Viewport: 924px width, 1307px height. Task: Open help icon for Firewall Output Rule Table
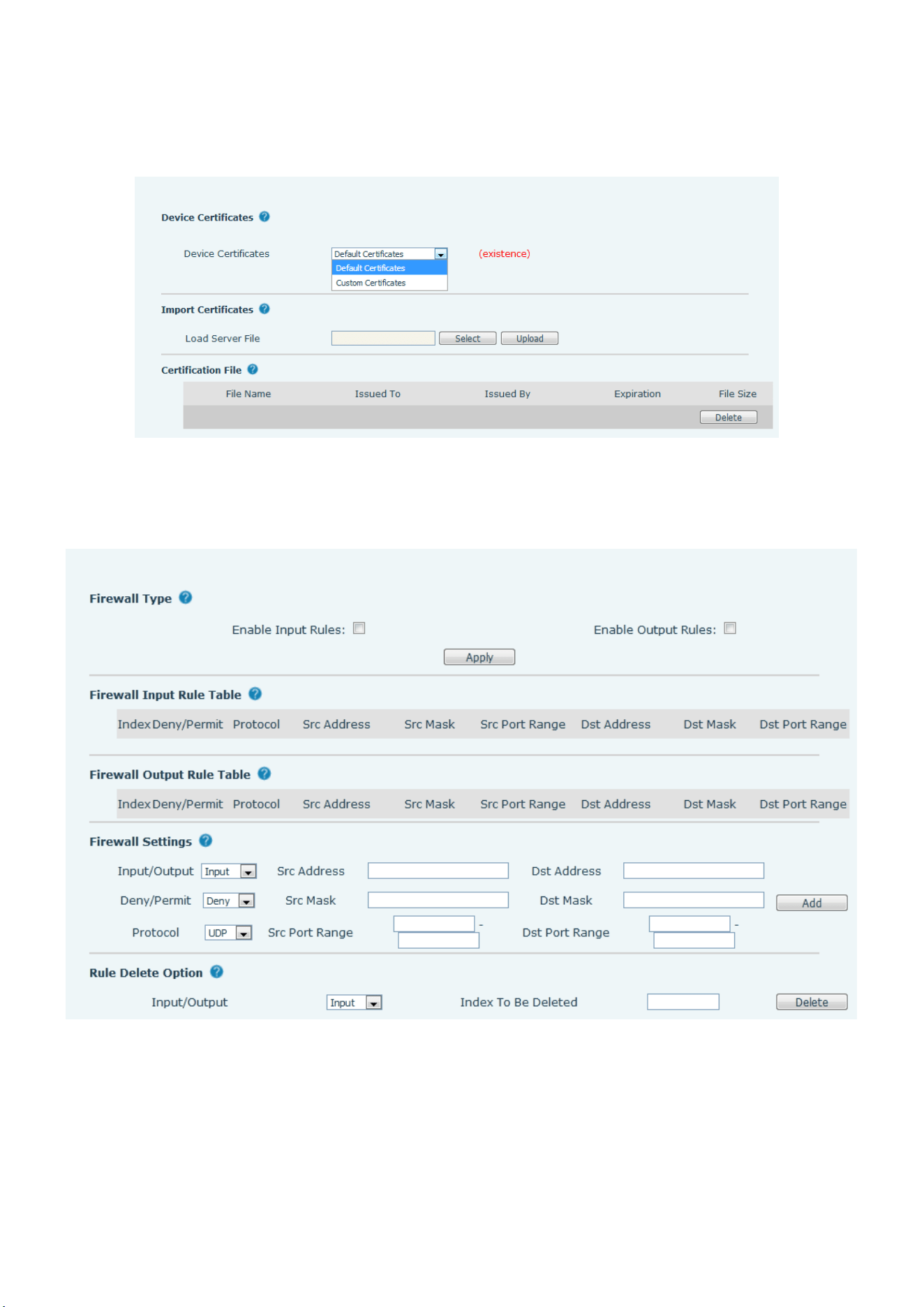point(264,774)
